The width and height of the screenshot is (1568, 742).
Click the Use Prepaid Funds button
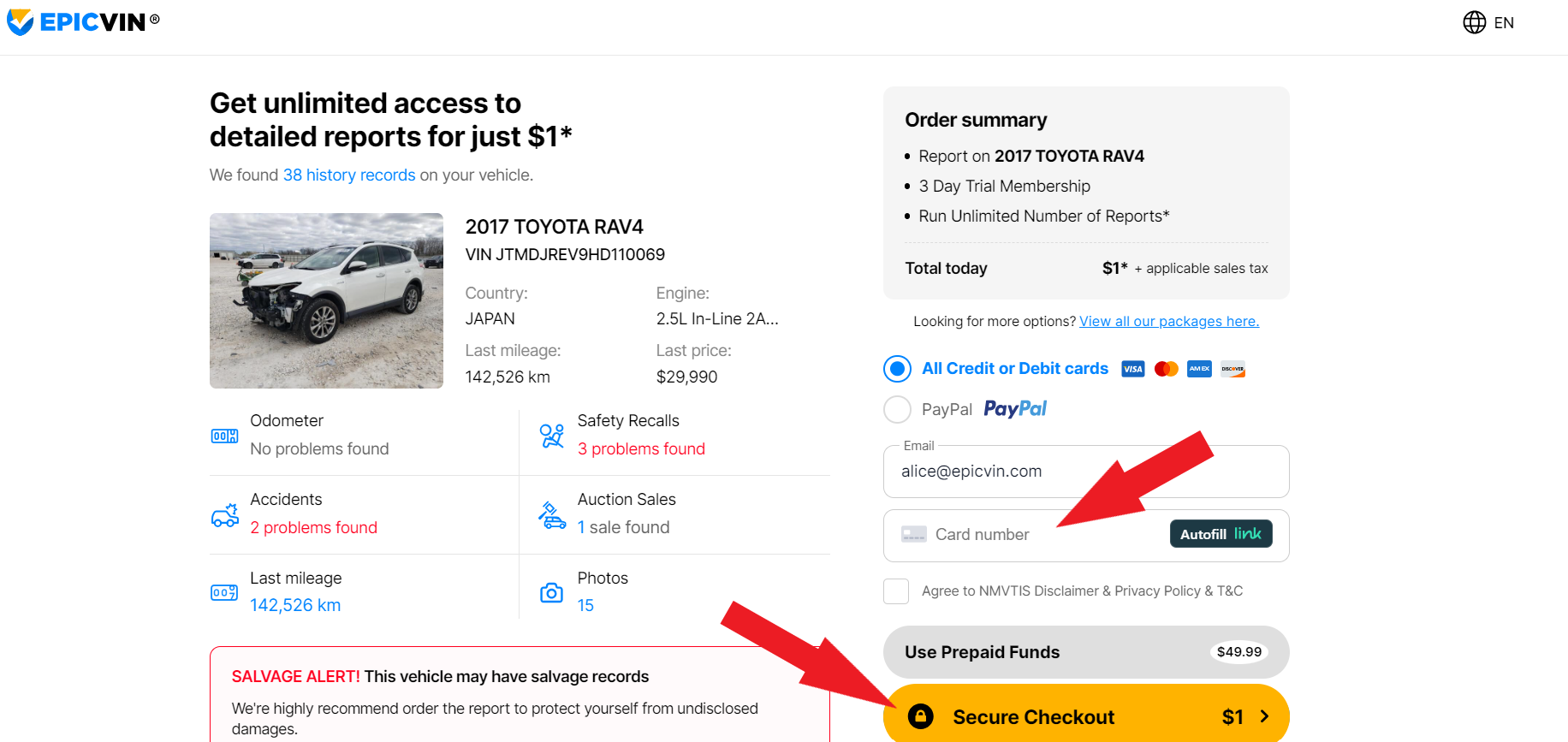(1085, 652)
